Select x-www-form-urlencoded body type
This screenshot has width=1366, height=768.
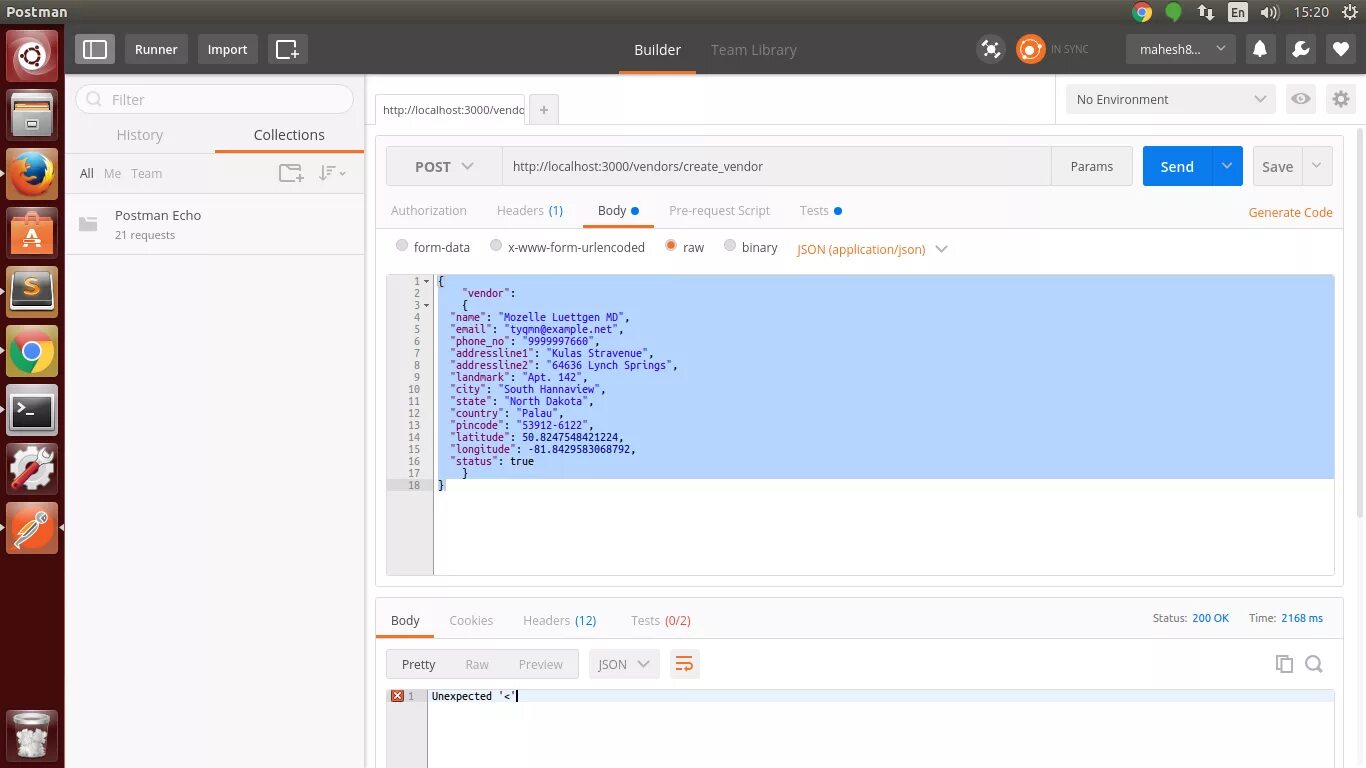567,247
